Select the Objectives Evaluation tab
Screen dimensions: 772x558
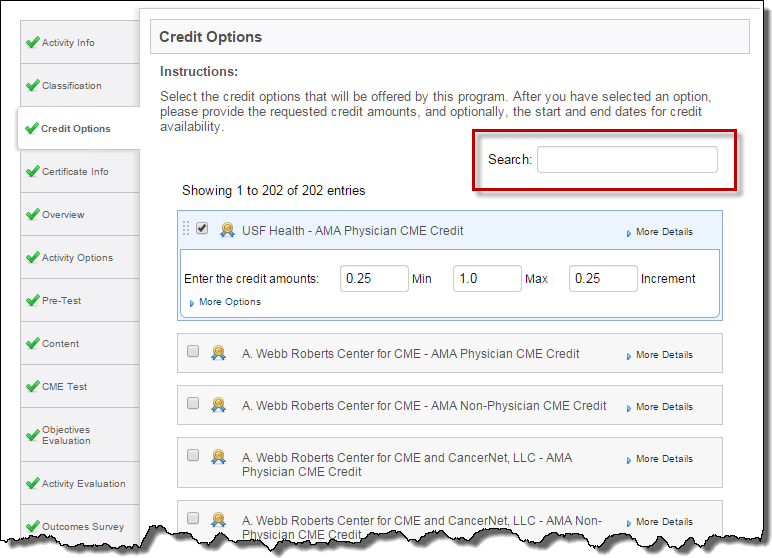[x=80, y=435]
